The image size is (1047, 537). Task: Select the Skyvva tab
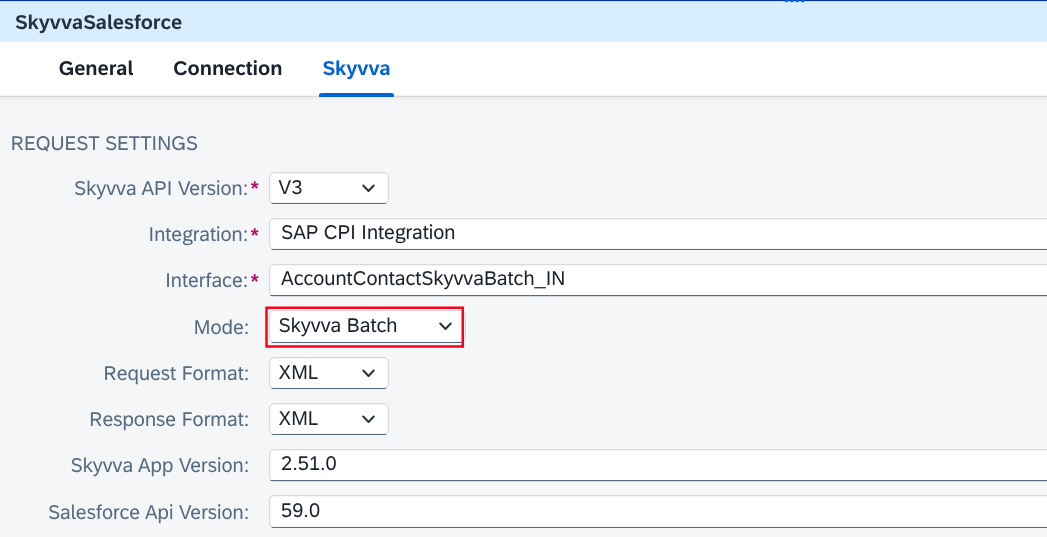(357, 68)
